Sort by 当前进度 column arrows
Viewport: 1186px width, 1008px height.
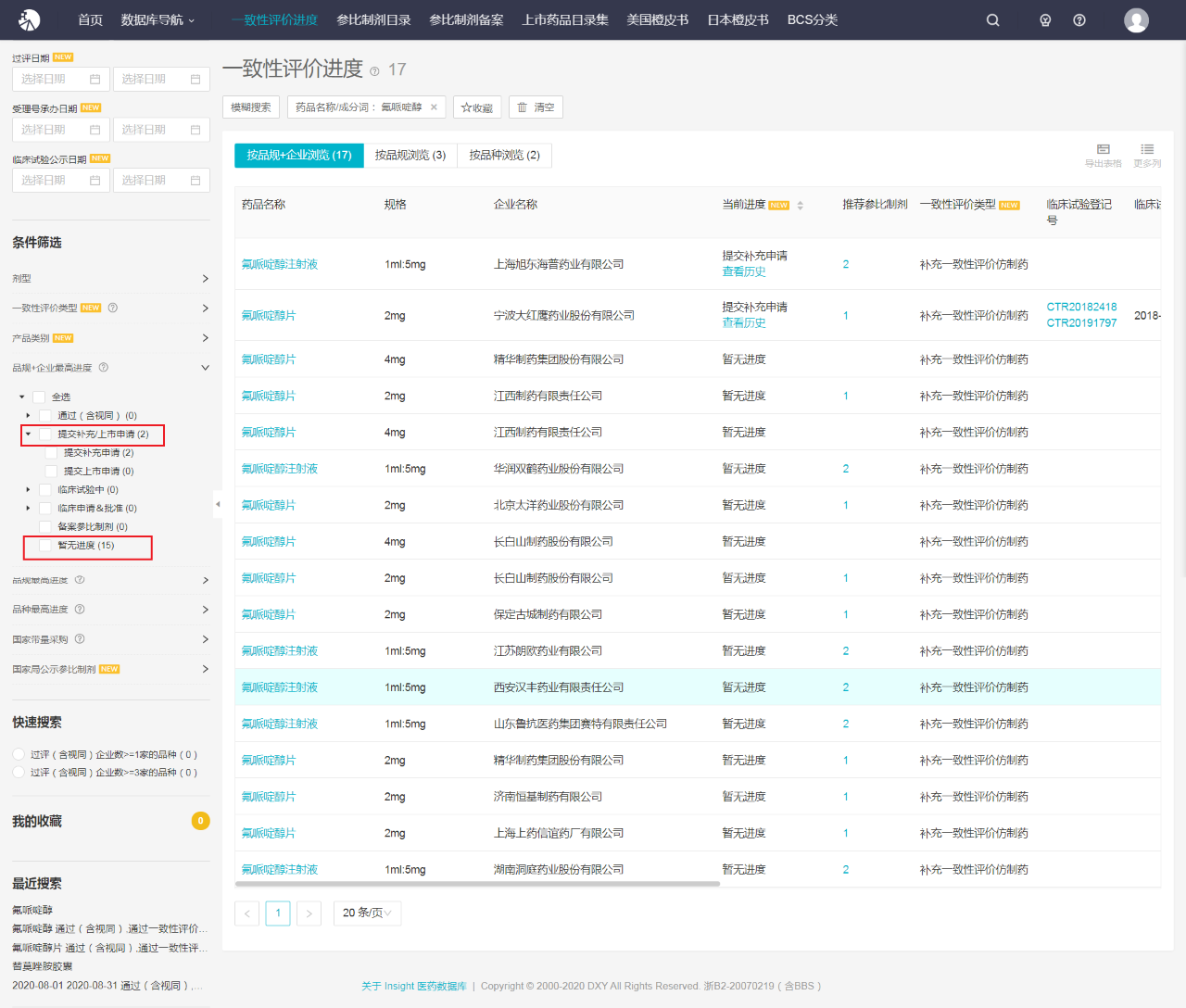click(x=800, y=205)
